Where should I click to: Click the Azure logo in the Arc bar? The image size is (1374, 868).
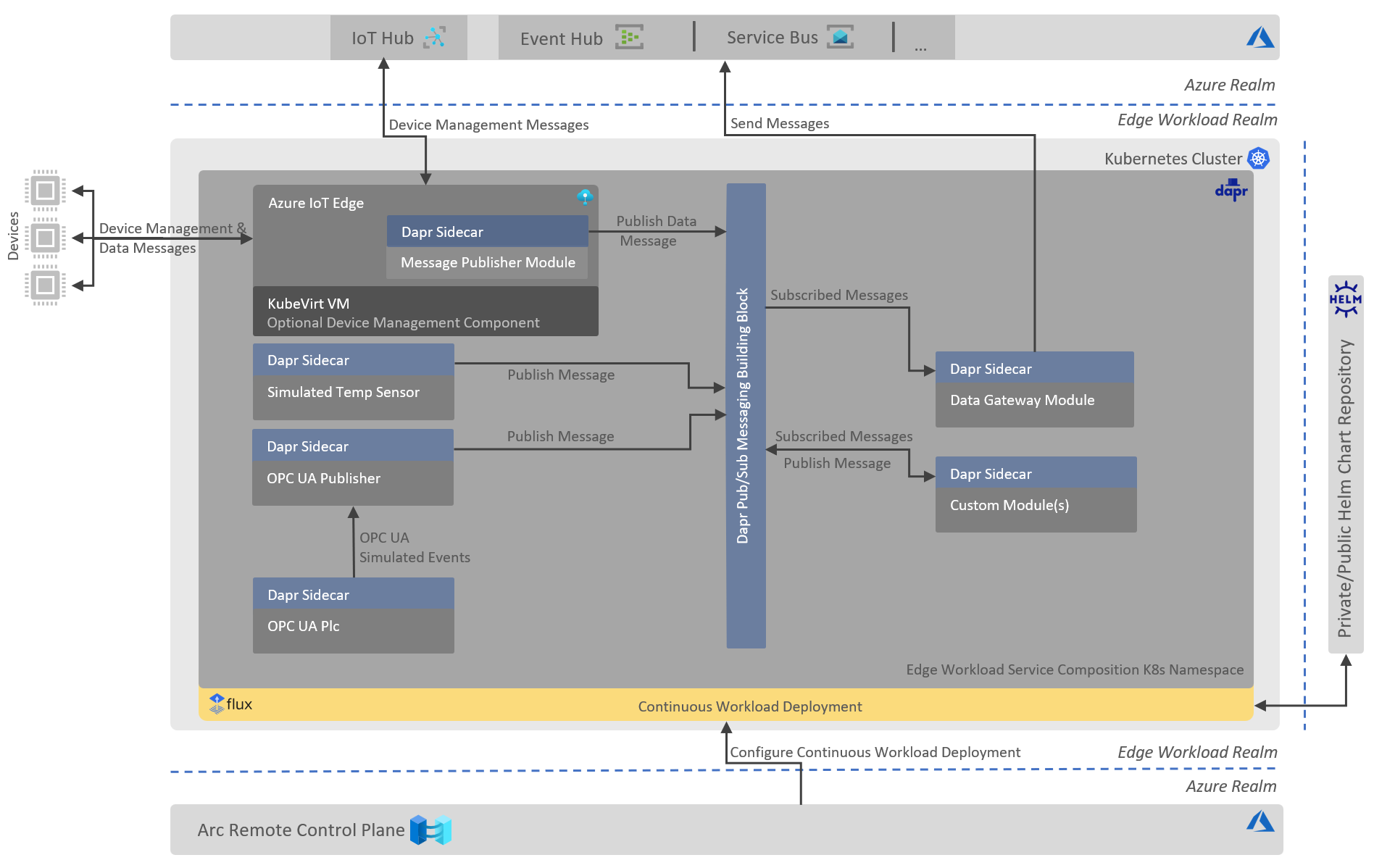(1260, 821)
